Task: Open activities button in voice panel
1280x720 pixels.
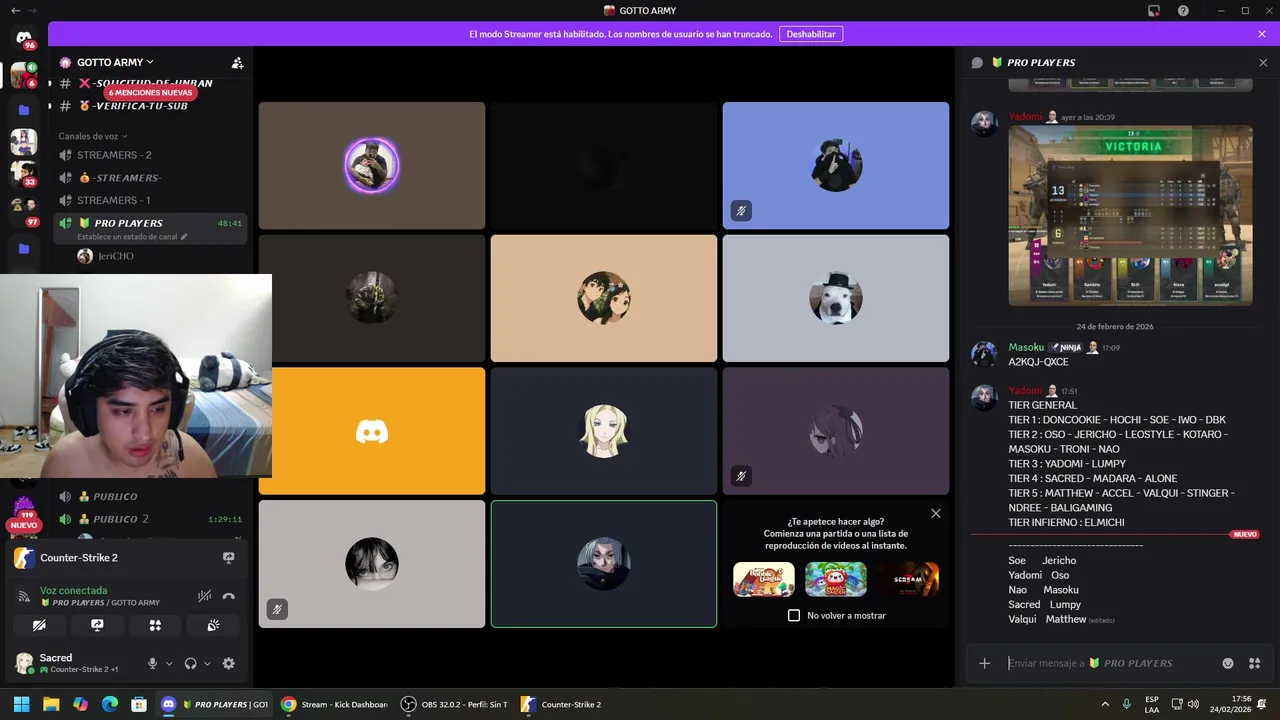Action: pos(155,625)
